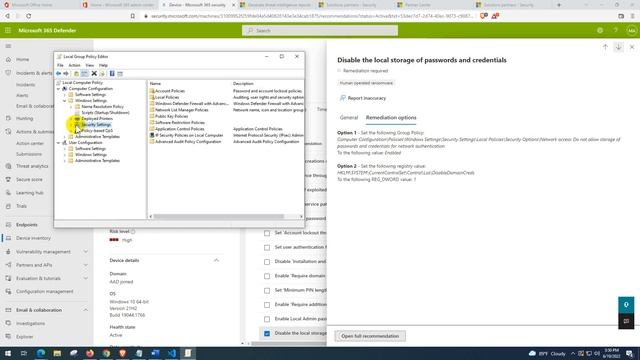Check the 'Enable Require domain' recommendation box

coord(267,276)
